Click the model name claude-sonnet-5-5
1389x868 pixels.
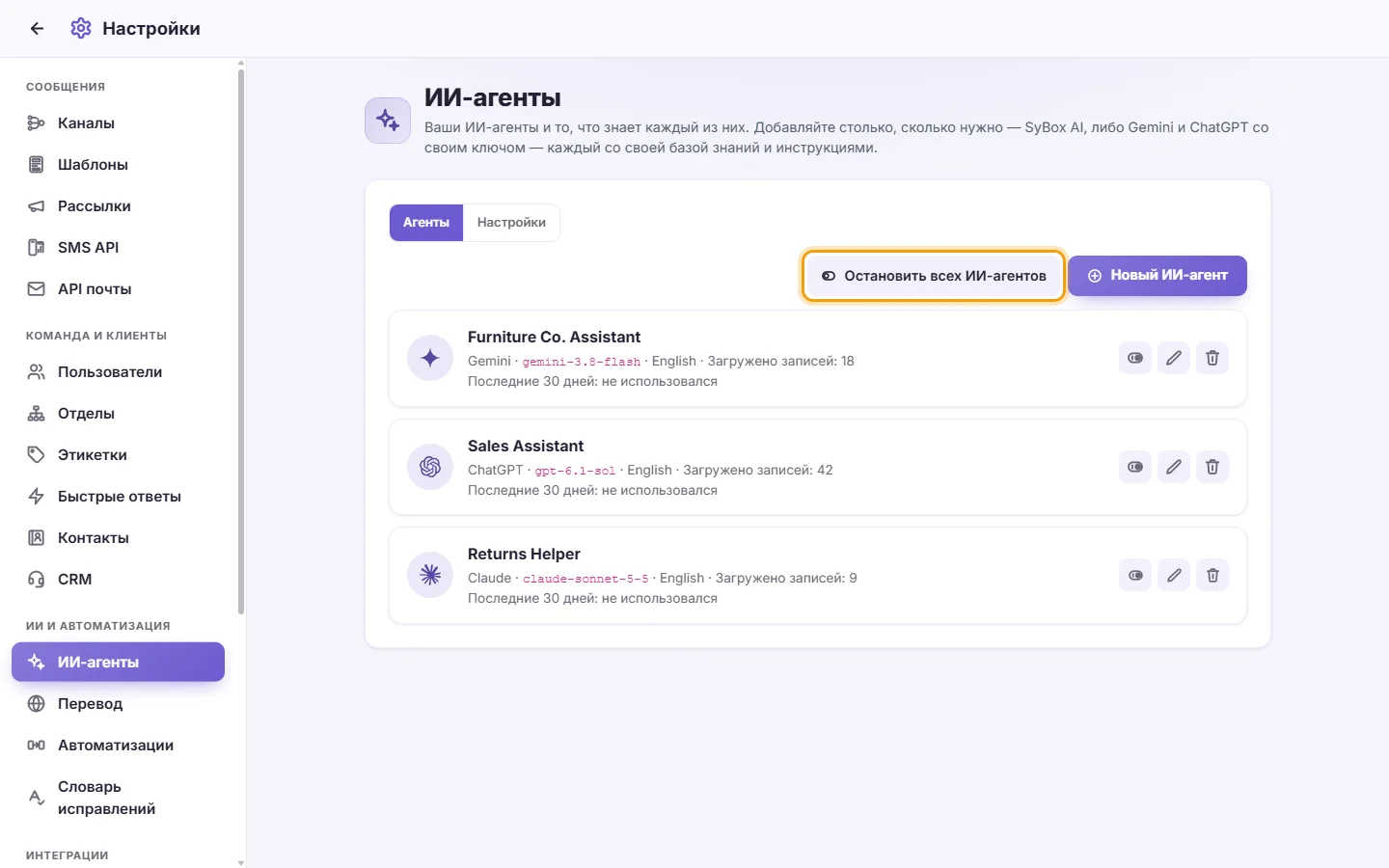586,579
